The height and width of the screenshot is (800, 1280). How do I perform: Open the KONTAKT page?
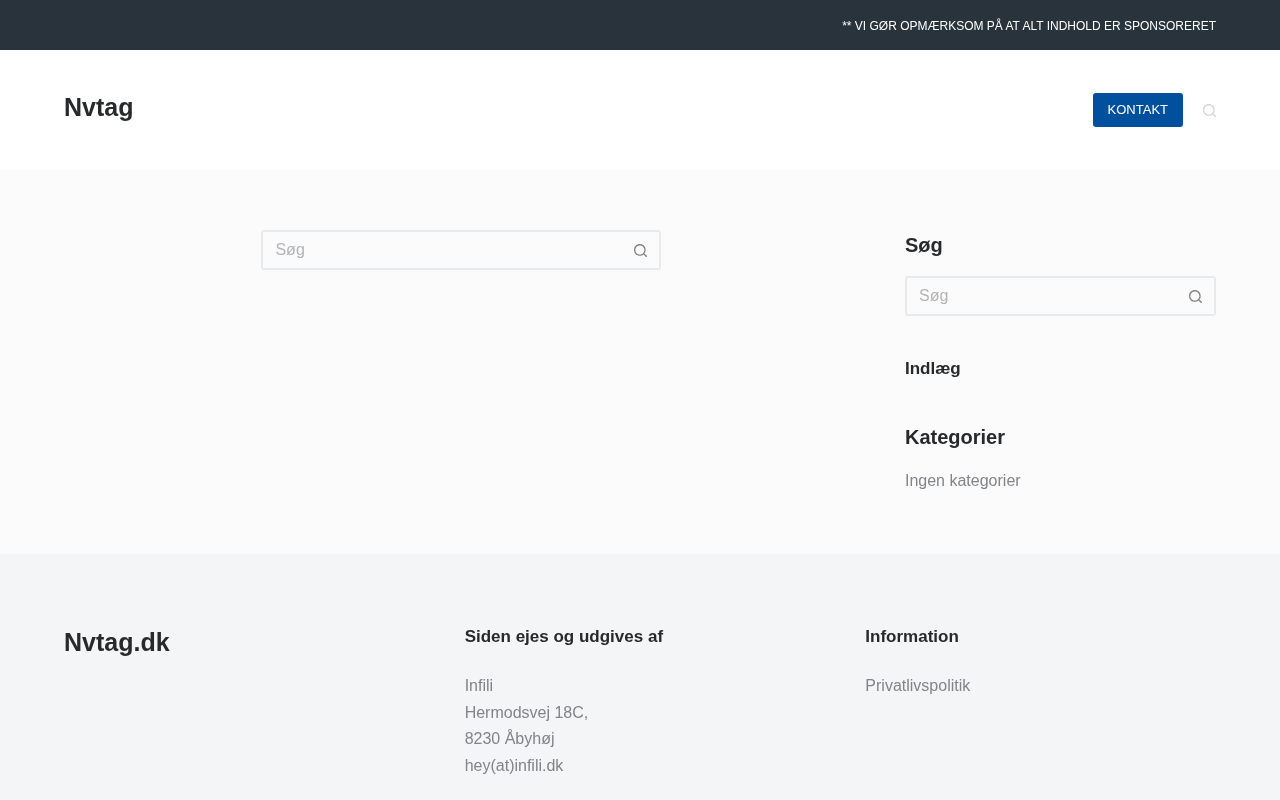1137,110
